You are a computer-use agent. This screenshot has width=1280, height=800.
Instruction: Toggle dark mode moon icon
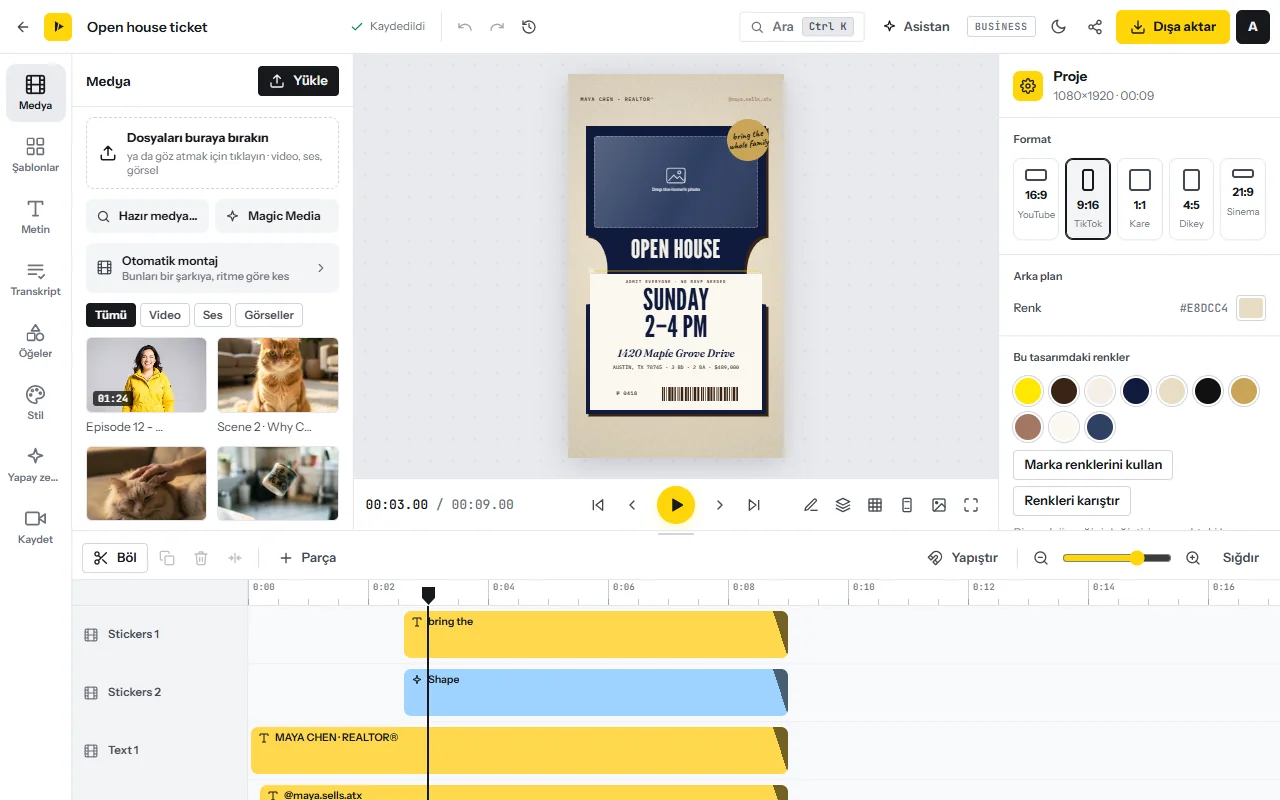(1059, 27)
